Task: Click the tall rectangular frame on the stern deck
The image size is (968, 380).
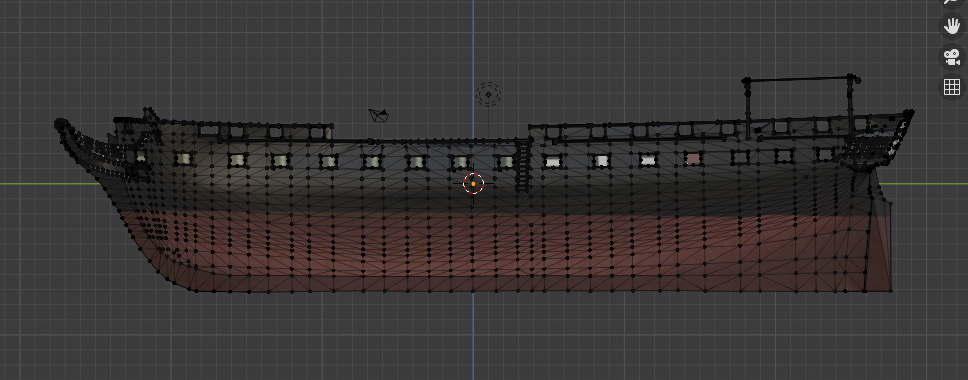Action: coord(801,107)
